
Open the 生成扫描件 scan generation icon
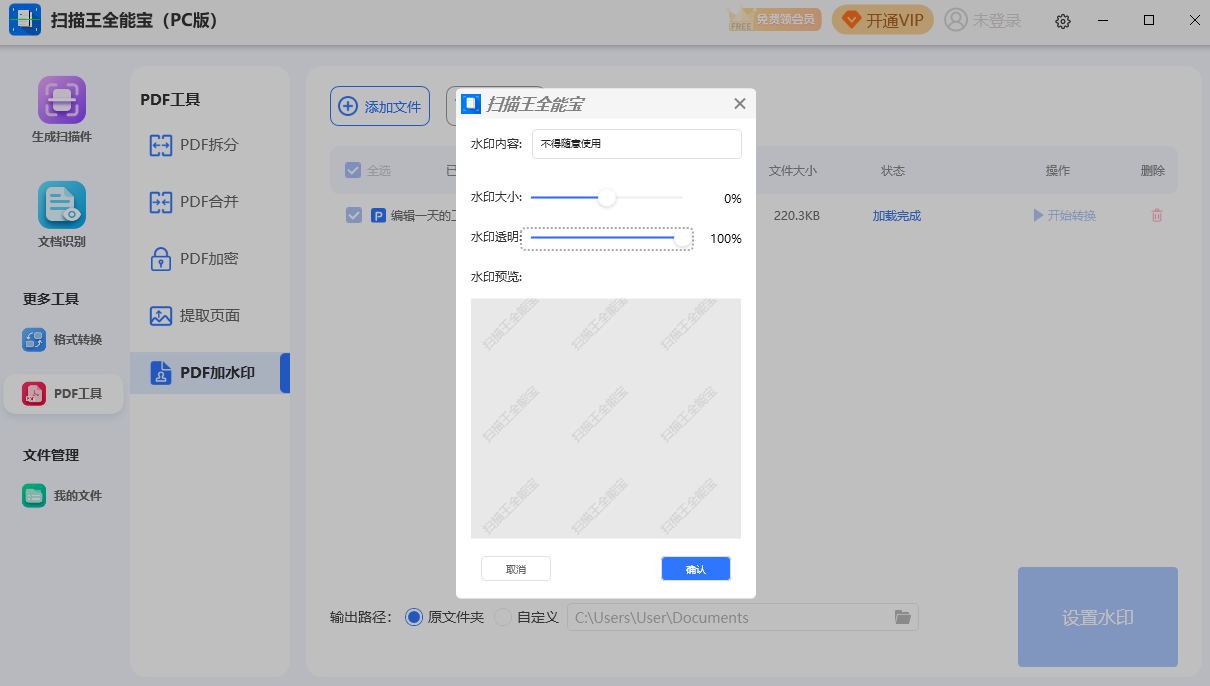coord(62,110)
